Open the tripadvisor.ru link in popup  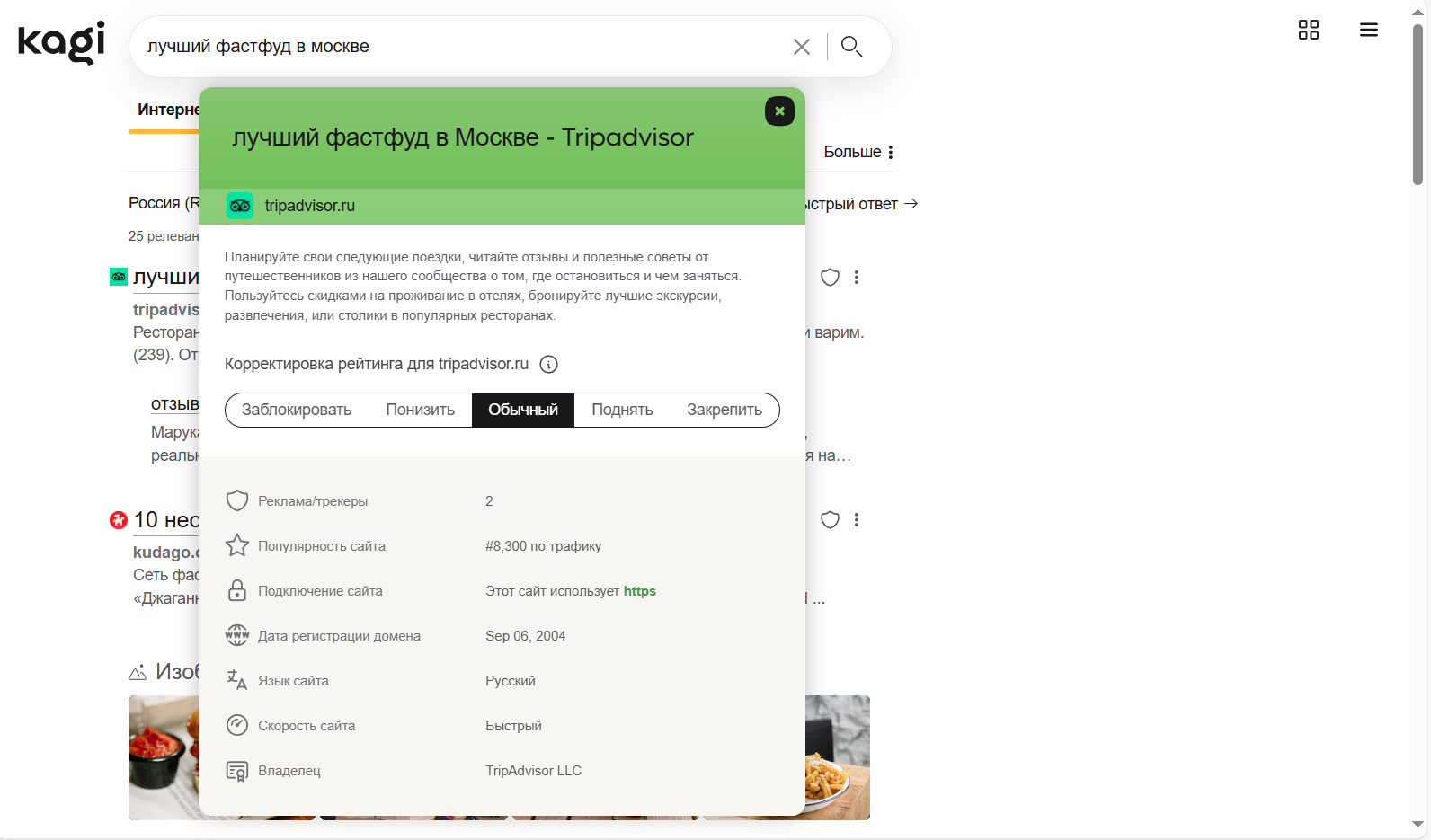tap(310, 206)
